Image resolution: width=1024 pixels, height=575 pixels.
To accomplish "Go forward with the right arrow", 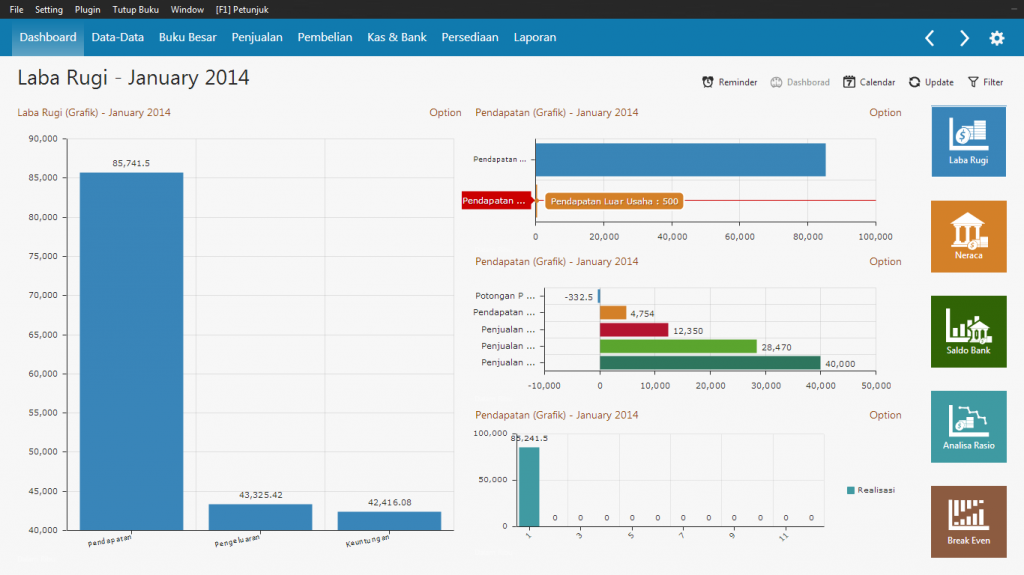I will coord(964,38).
